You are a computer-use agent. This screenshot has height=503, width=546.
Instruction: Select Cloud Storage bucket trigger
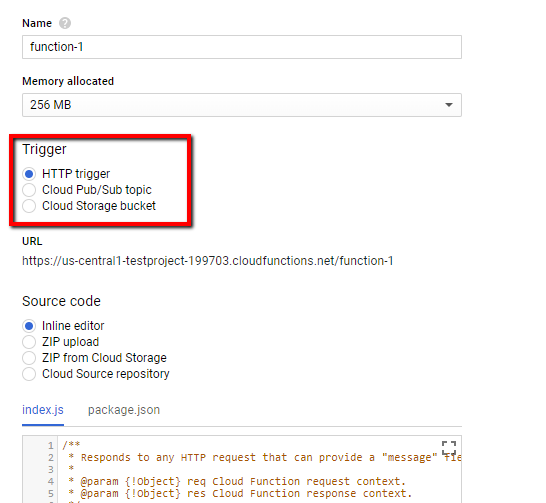tap(29, 206)
